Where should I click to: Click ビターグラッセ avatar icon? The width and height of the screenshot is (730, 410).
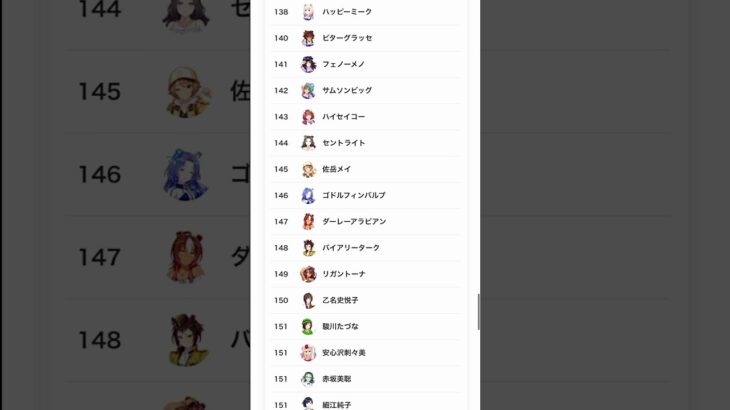tap(308, 38)
